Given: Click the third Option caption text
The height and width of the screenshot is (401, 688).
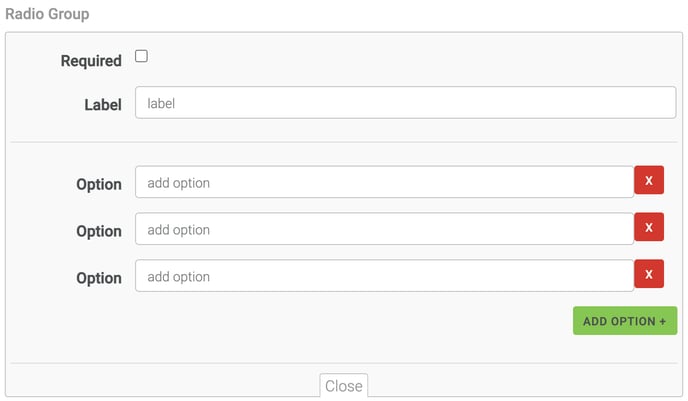Looking at the screenshot, I should click(x=99, y=278).
